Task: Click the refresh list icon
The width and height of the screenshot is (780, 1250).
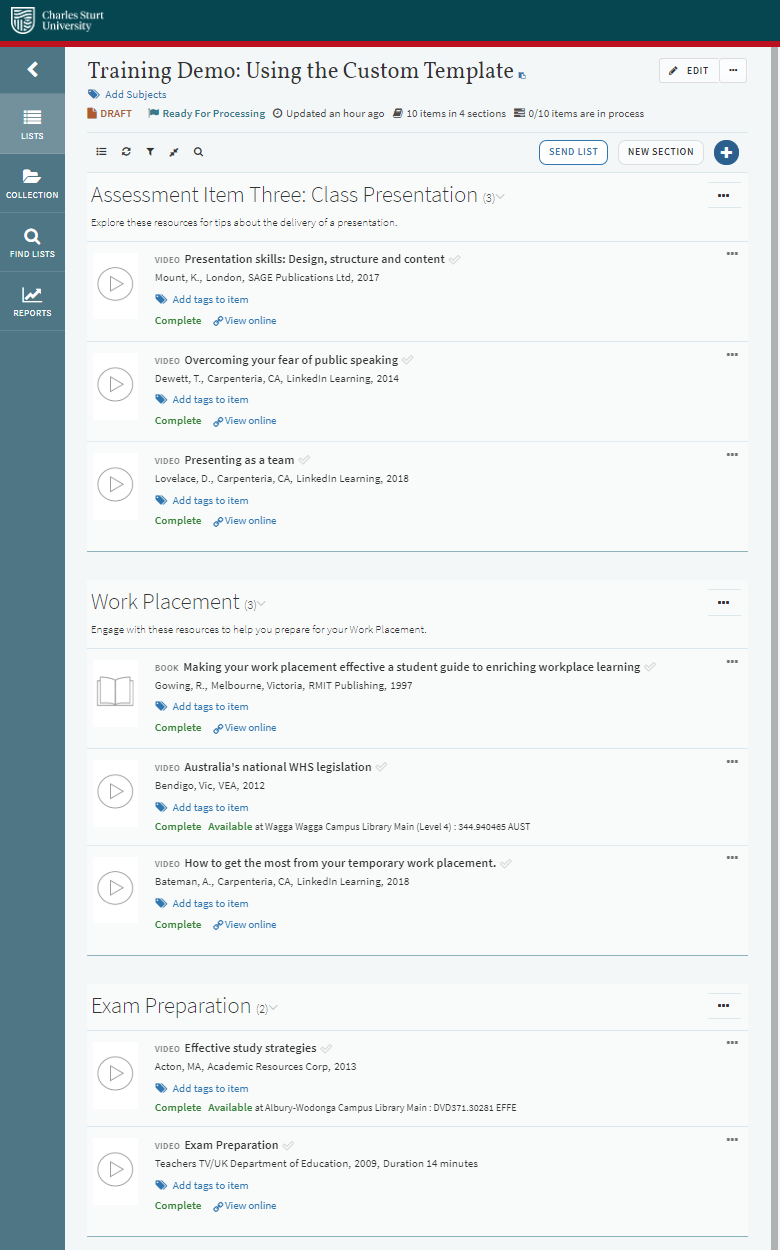Action: 126,151
